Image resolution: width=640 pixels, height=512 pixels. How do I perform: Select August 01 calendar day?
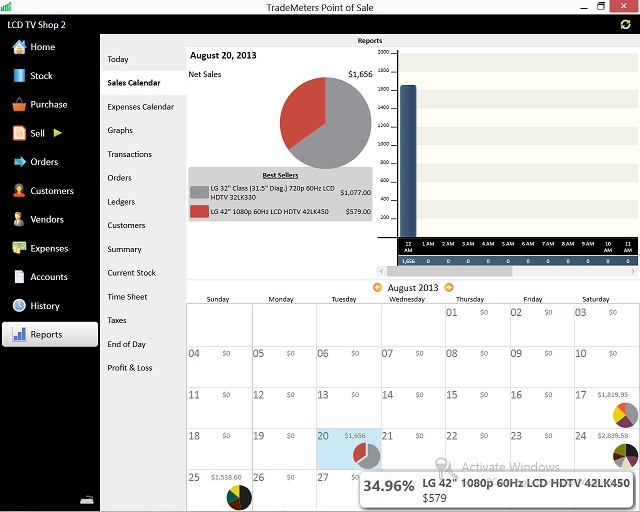coord(478,325)
